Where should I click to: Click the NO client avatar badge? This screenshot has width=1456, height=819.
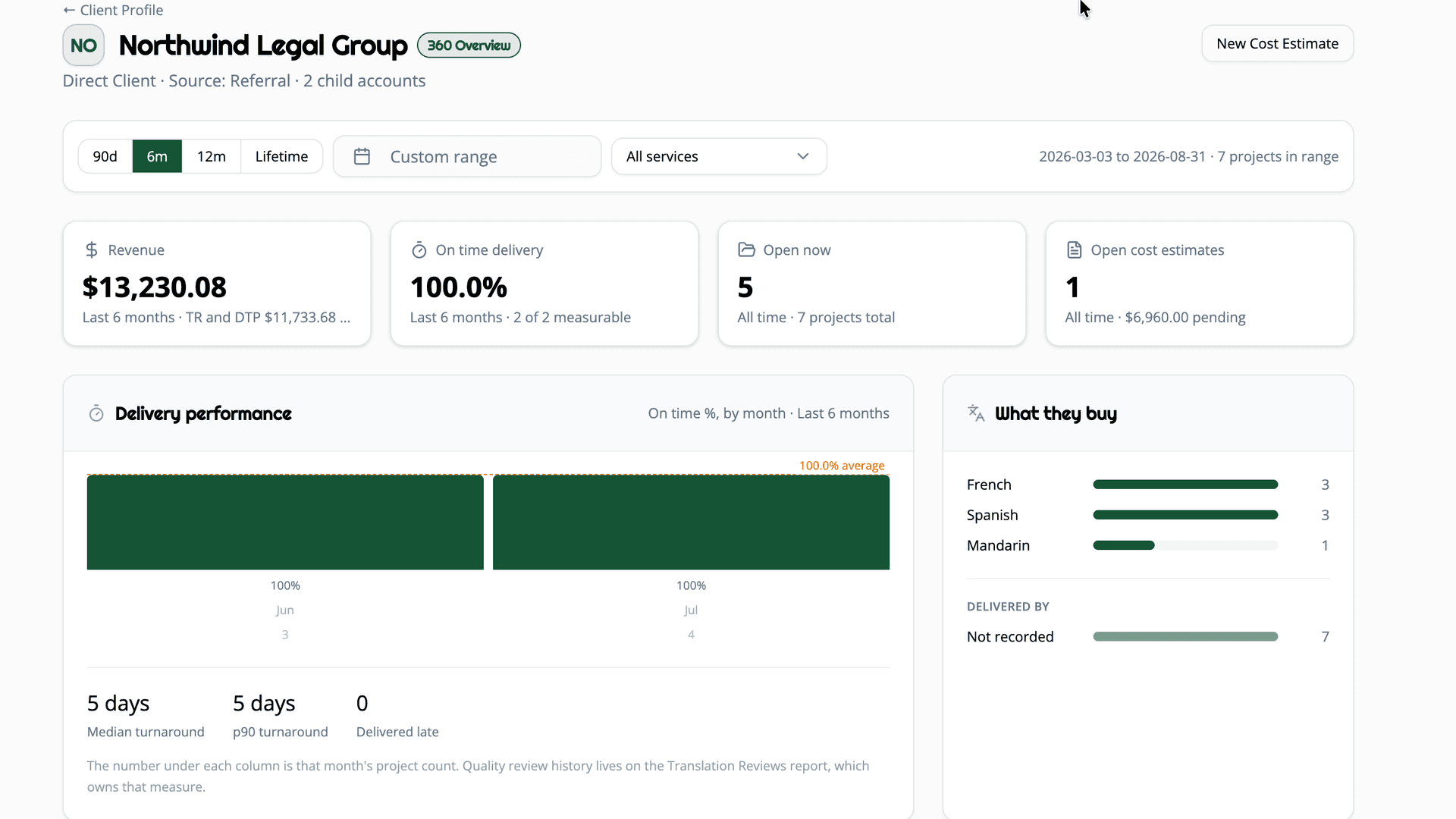click(x=83, y=45)
